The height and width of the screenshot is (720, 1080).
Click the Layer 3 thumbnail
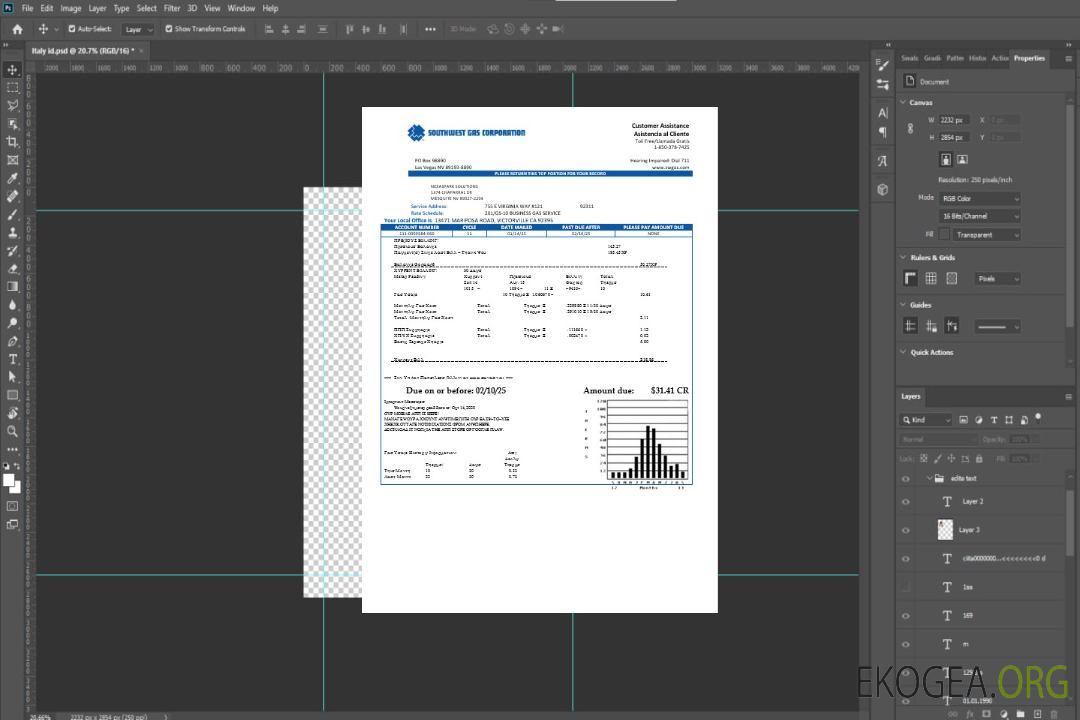tap(946, 530)
